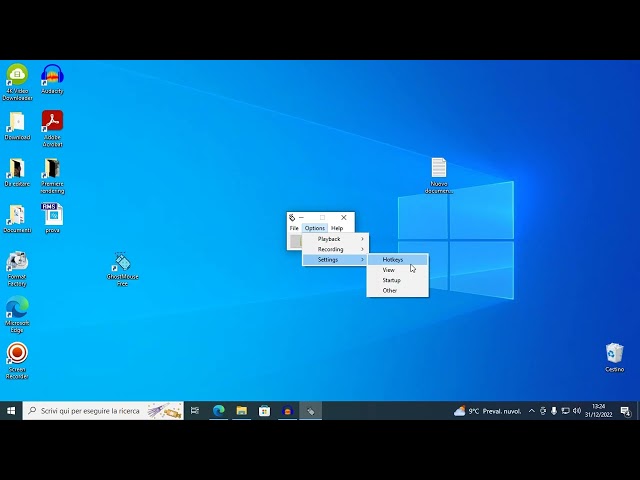Close the GhostMouse window

344,218
